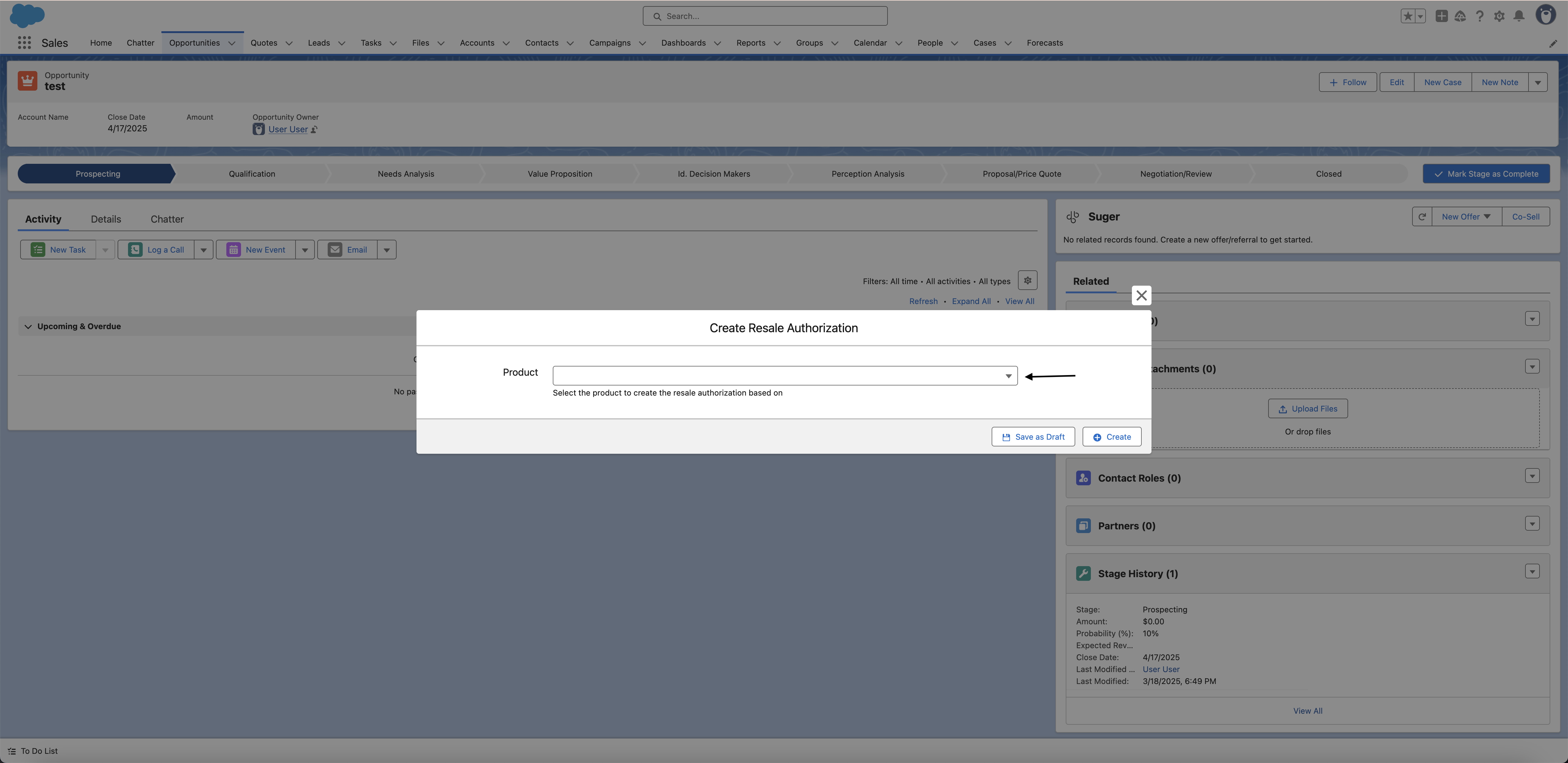Close the Create Resale Authorization dialog
Image resolution: width=1568 pixels, height=763 pixels.
point(1141,296)
